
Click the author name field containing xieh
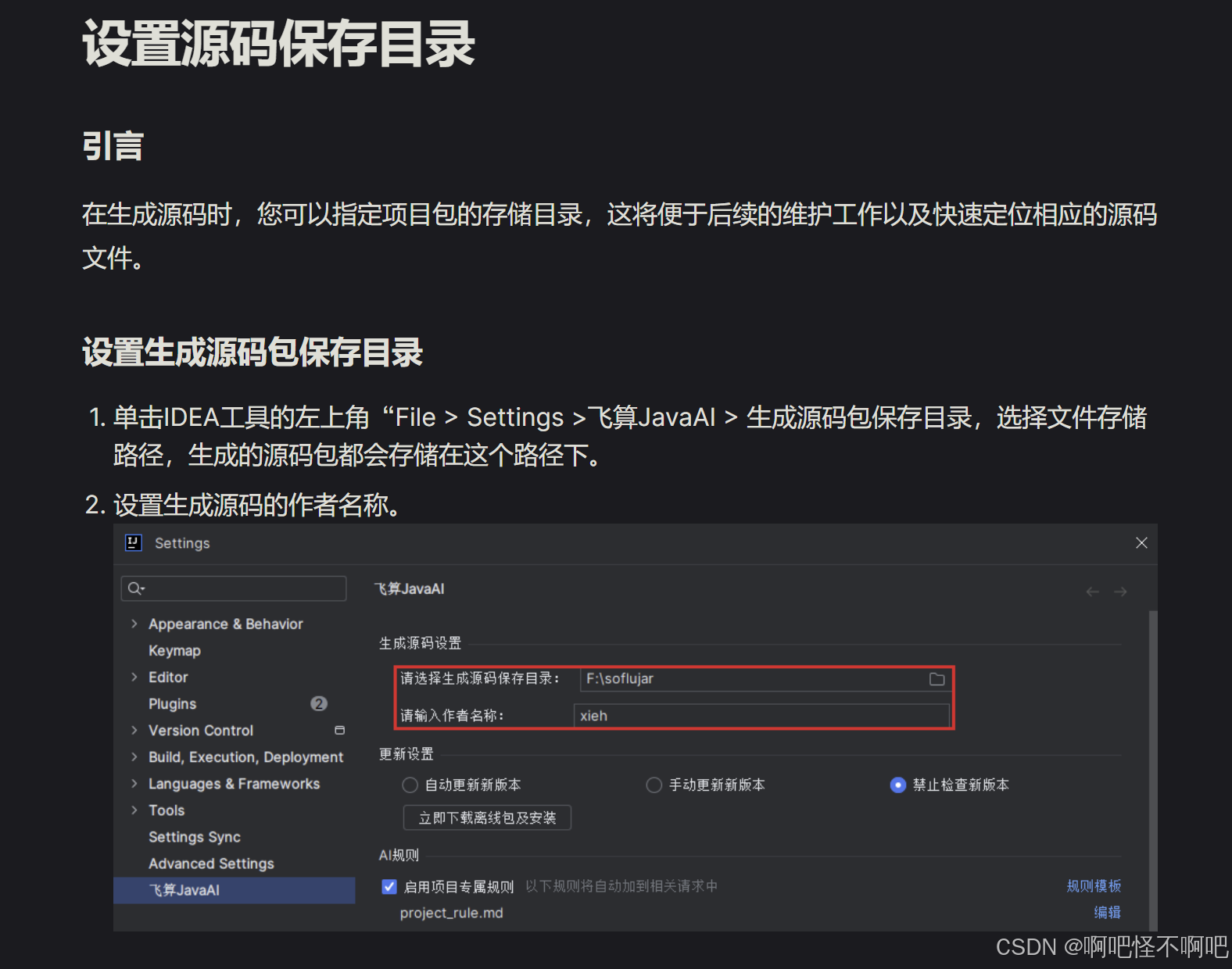click(761, 716)
